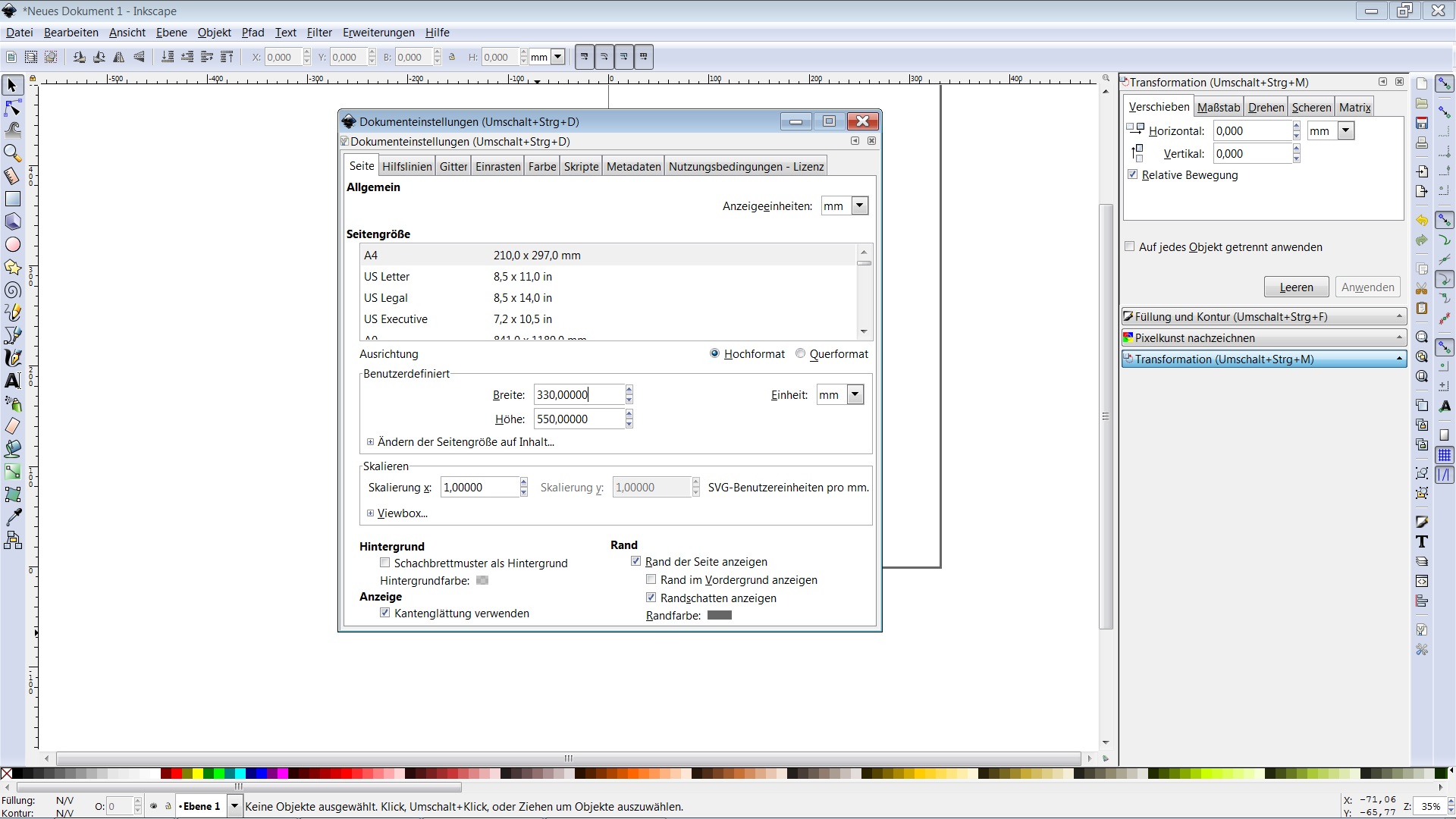Switch to the Hilfslinien tab
Image resolution: width=1456 pixels, height=819 pixels.
(407, 167)
